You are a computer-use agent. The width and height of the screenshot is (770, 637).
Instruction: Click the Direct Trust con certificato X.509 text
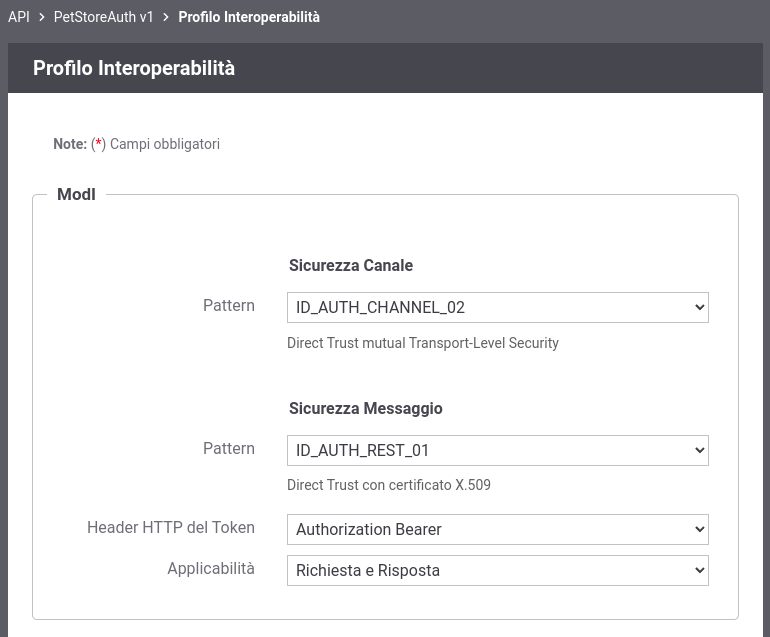pos(389,485)
